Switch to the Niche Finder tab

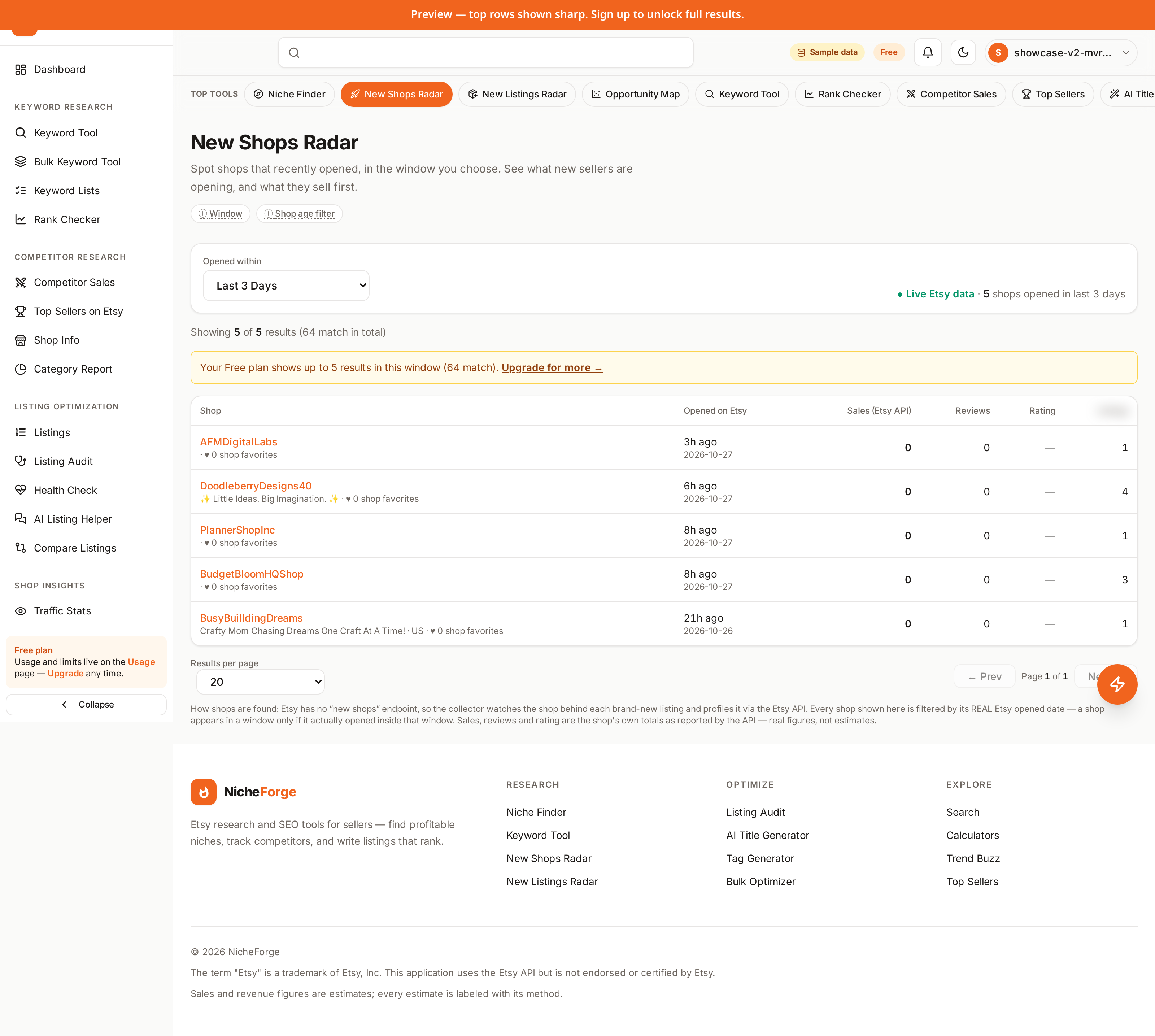[x=289, y=94]
